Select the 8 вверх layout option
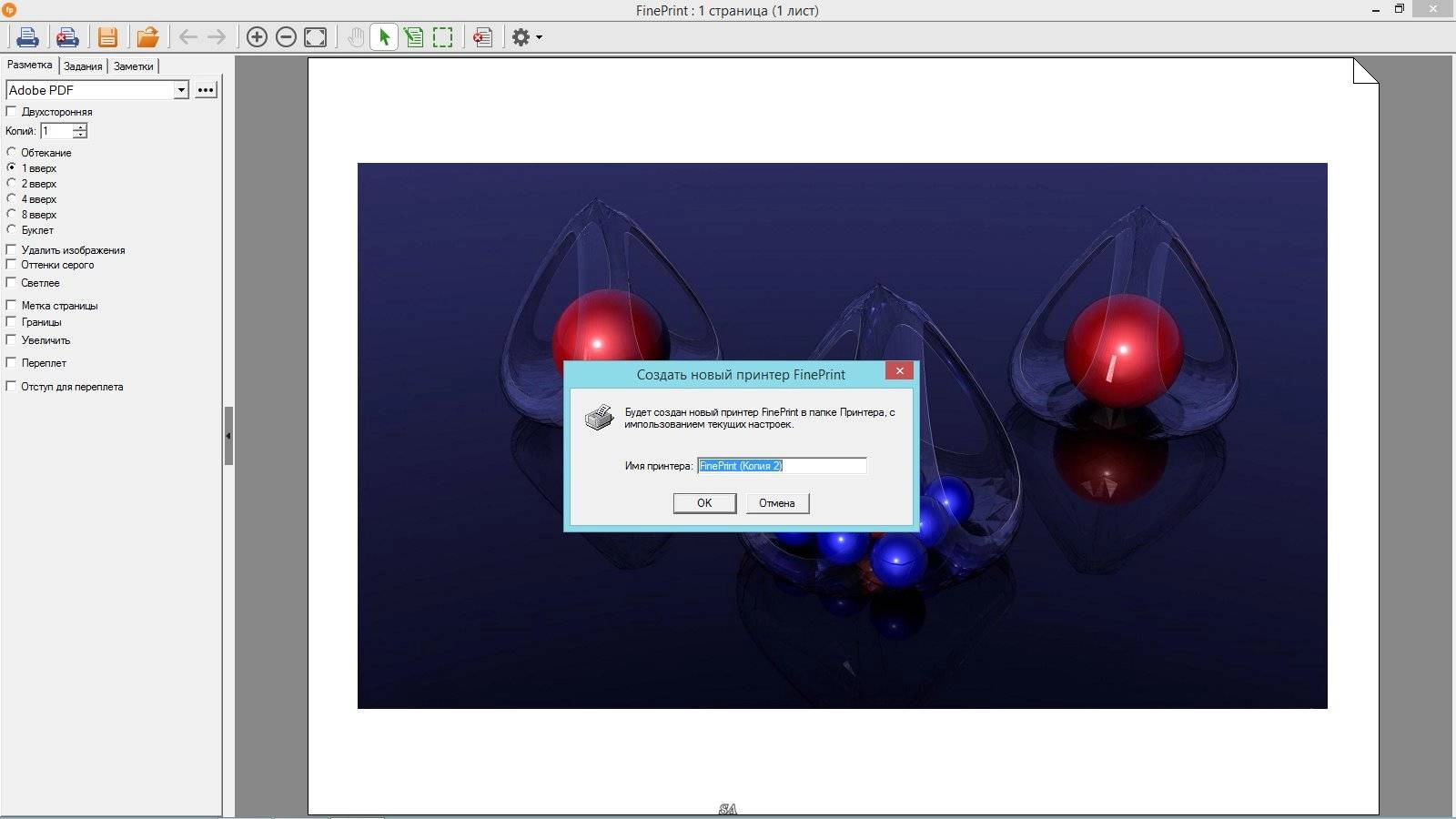 coord(11,214)
